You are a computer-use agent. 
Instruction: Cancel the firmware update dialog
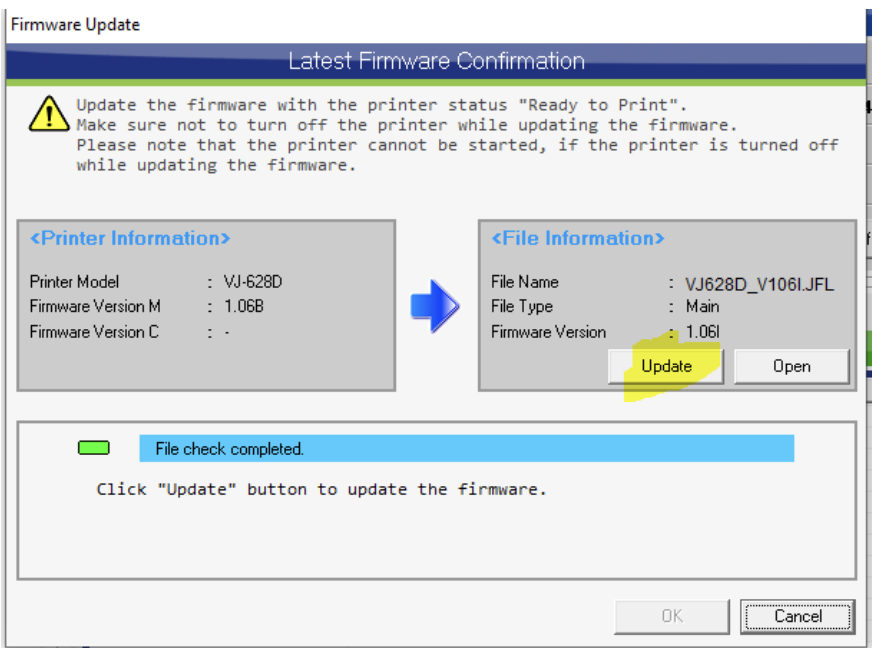coord(797,616)
